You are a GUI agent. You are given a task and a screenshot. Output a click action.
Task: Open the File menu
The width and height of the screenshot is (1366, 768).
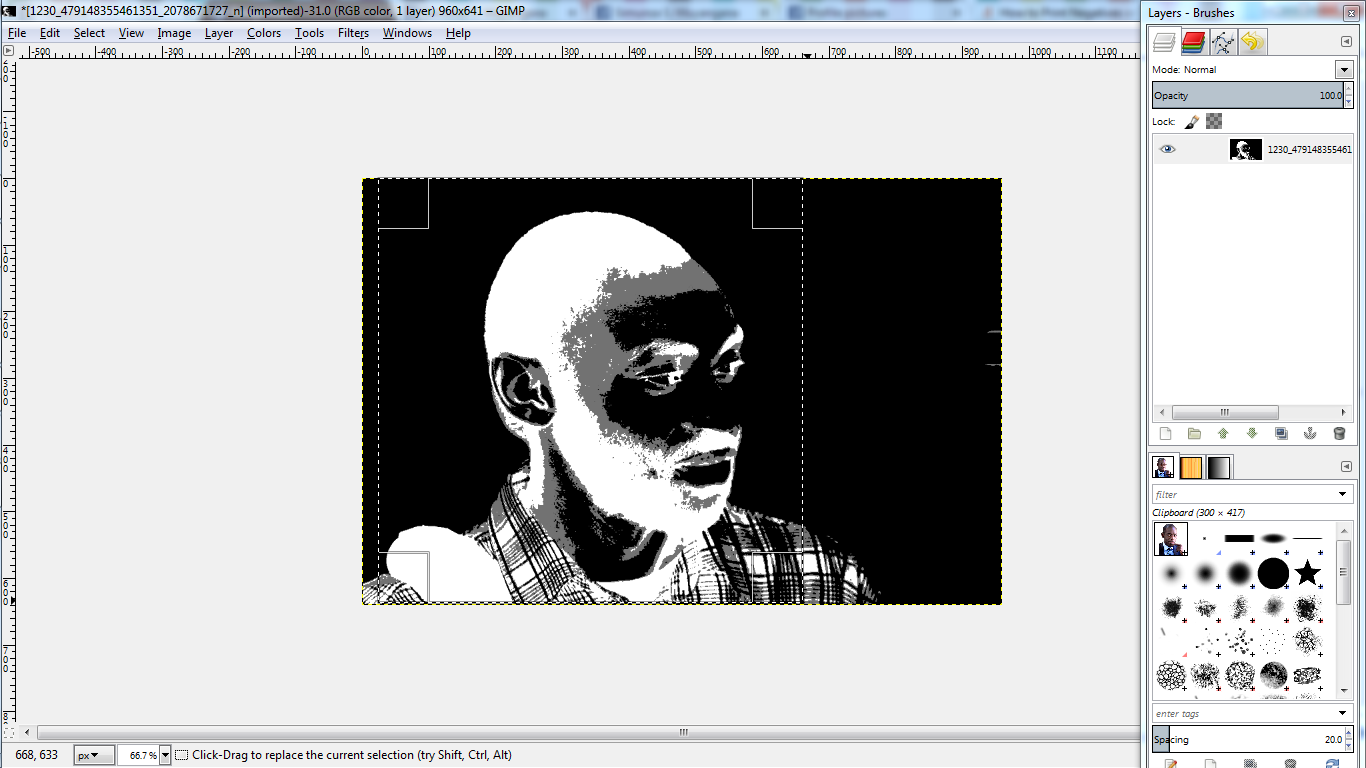[x=17, y=33]
